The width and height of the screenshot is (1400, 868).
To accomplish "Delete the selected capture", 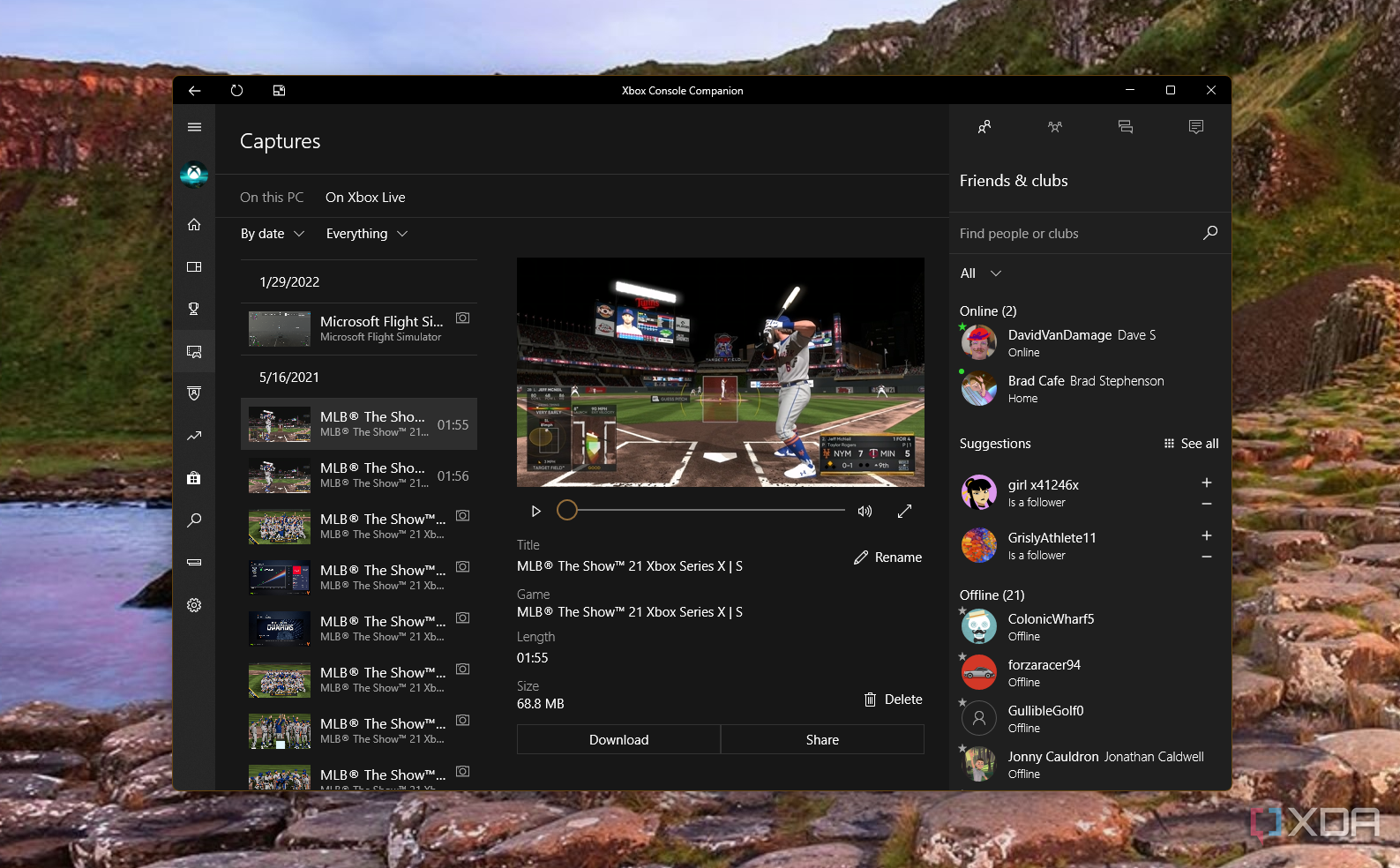I will tap(893, 700).
